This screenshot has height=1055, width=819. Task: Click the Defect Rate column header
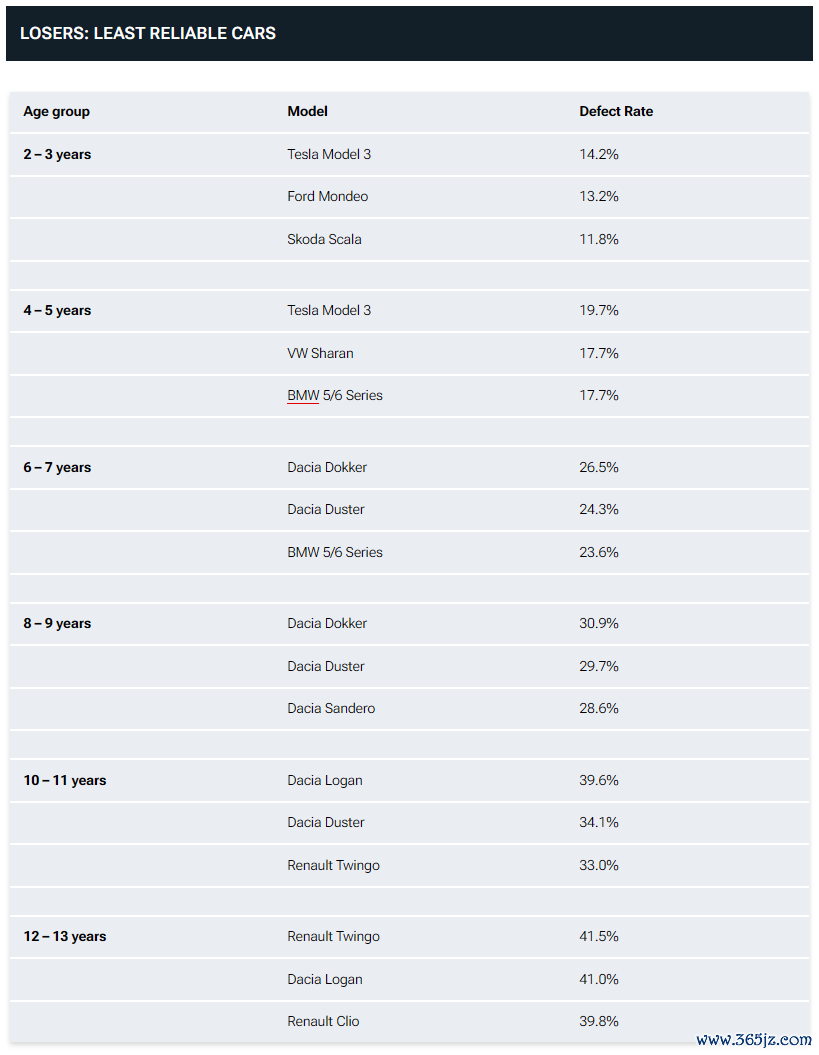(x=616, y=112)
